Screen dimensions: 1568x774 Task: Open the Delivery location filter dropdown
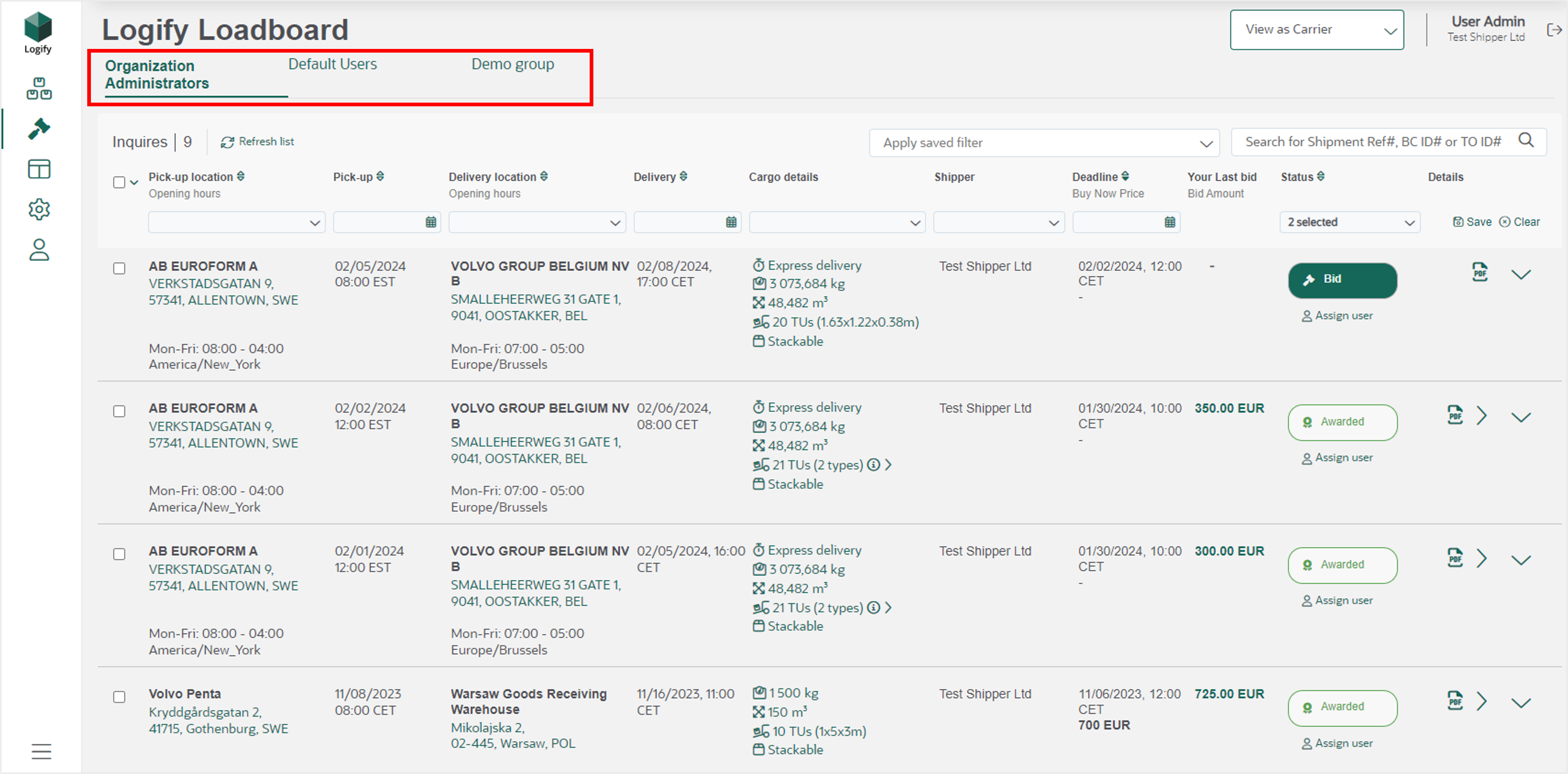click(537, 222)
